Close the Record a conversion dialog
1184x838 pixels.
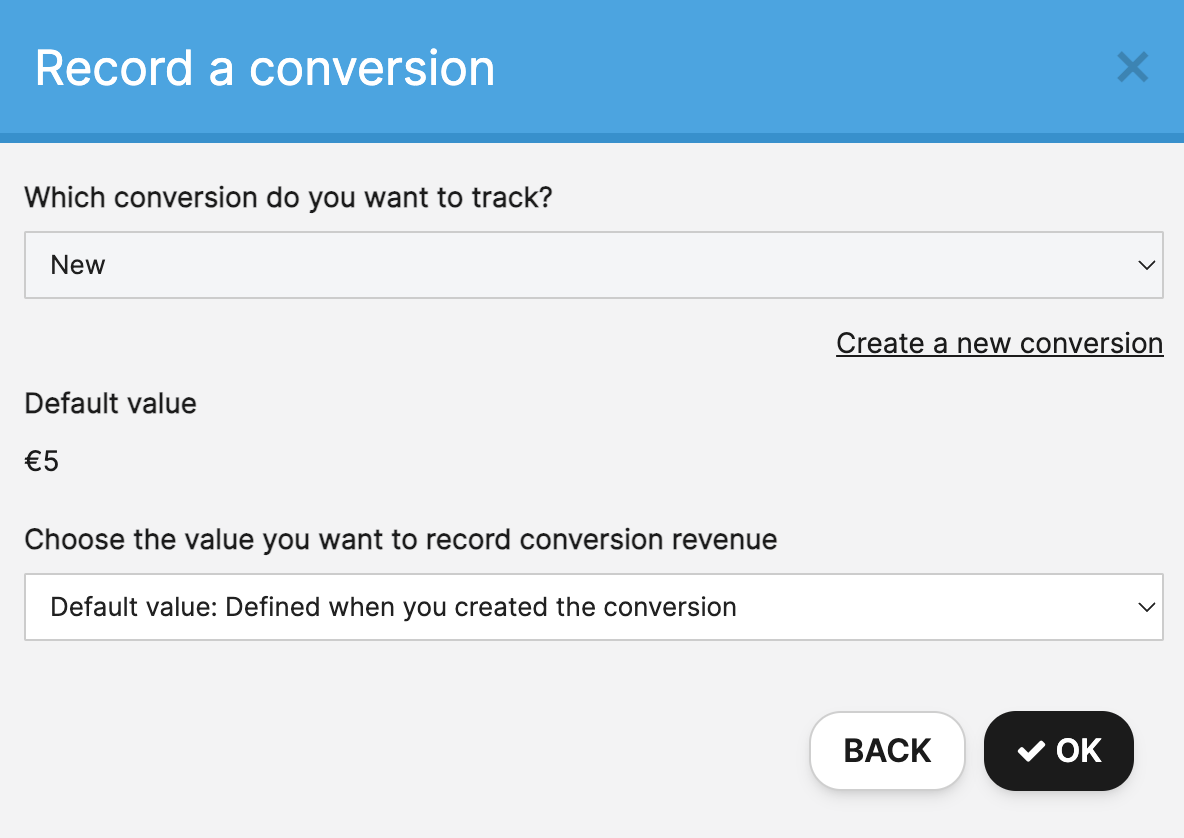(x=1132, y=68)
